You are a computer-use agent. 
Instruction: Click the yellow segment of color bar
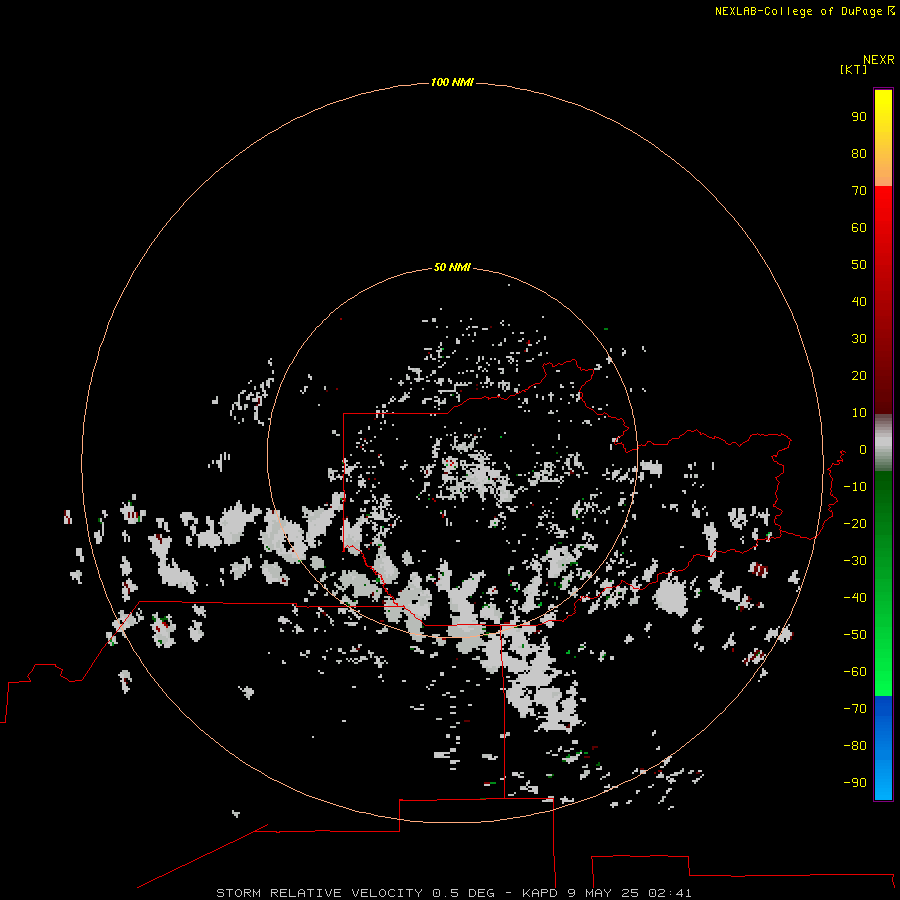(883, 109)
